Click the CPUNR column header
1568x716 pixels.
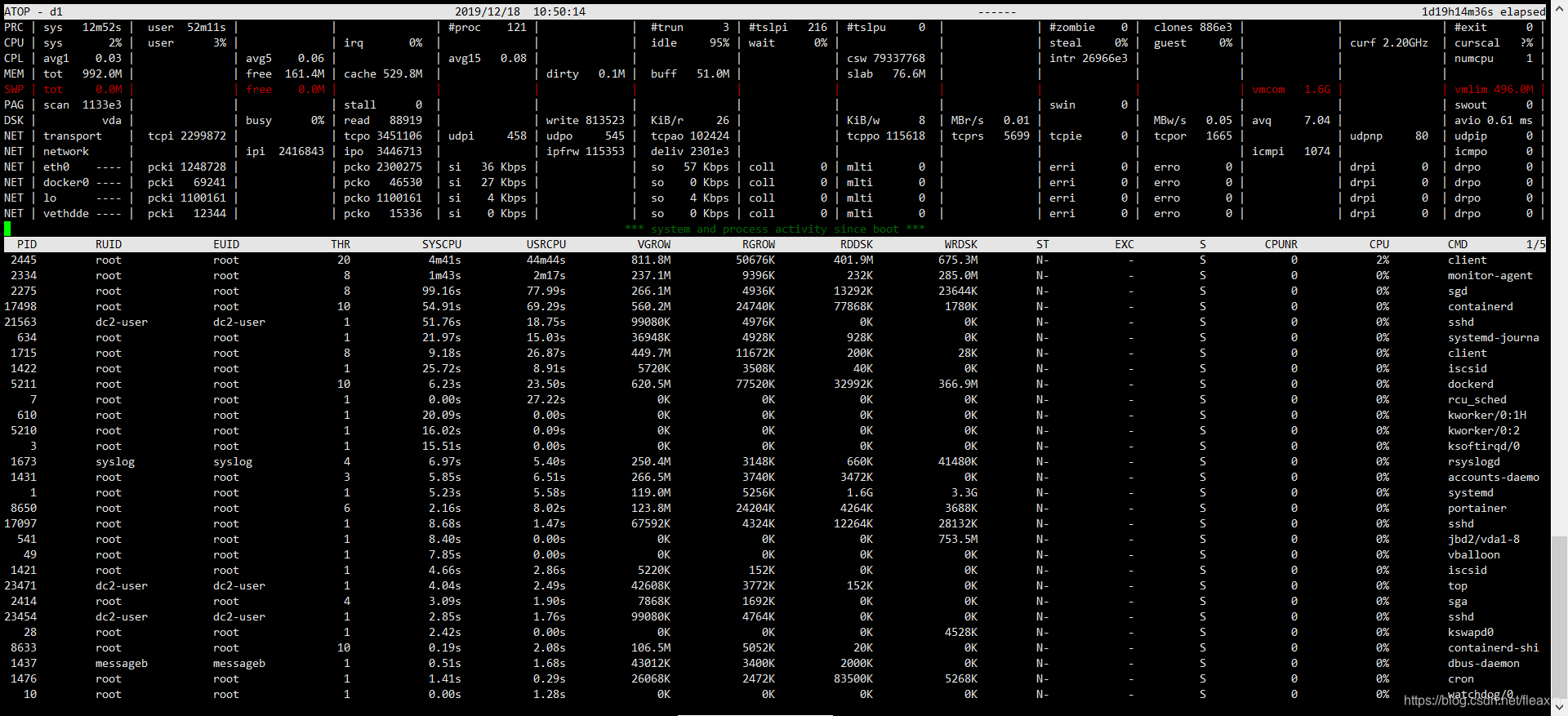click(x=1281, y=244)
